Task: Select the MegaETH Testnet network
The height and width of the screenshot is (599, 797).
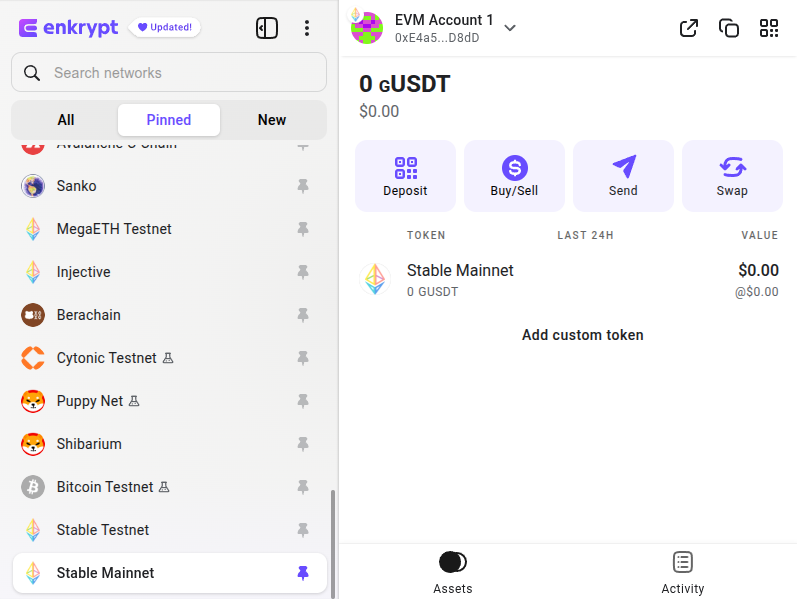Action: click(x=169, y=229)
